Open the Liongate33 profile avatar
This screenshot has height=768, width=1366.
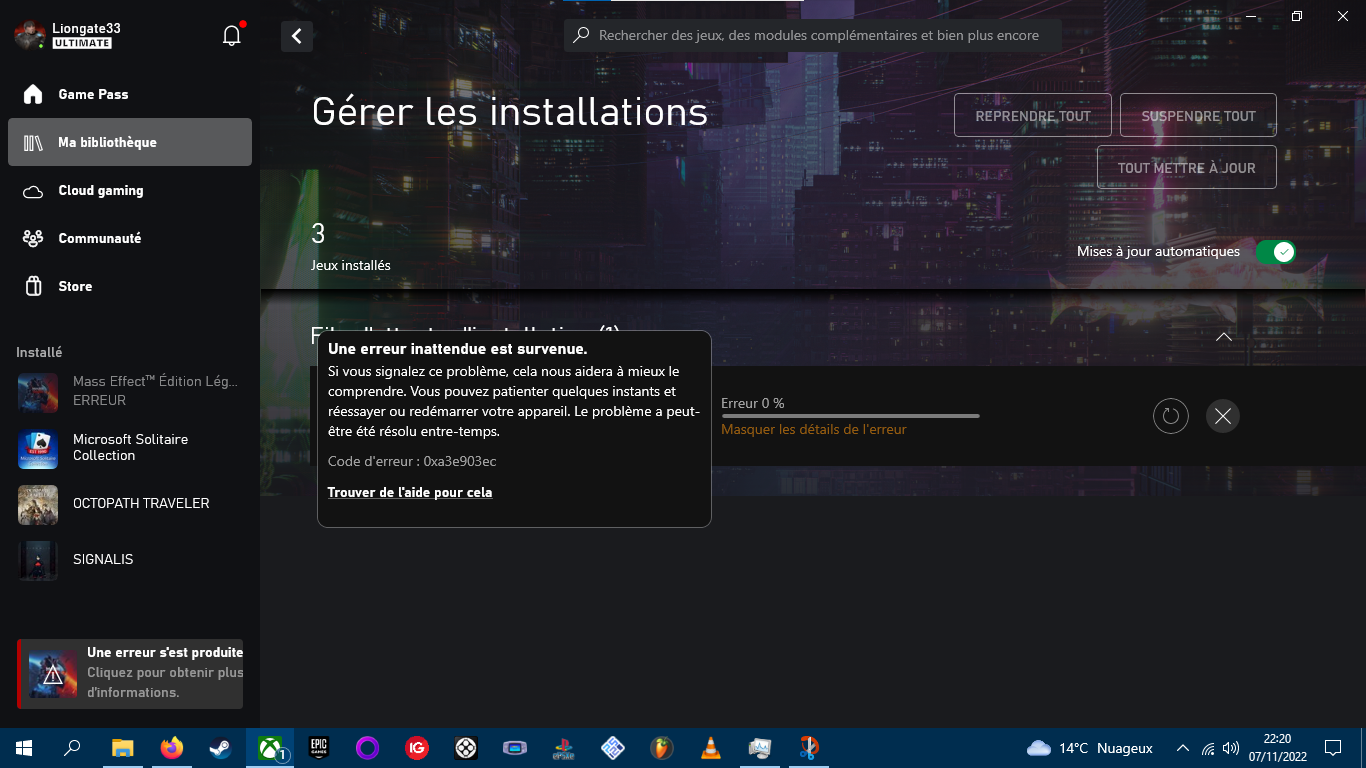[29, 36]
